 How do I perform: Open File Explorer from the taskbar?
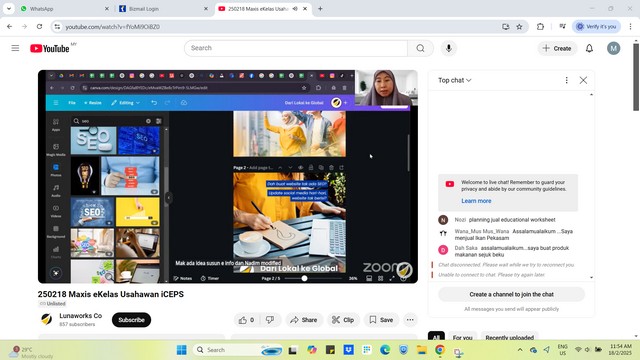coord(421,350)
